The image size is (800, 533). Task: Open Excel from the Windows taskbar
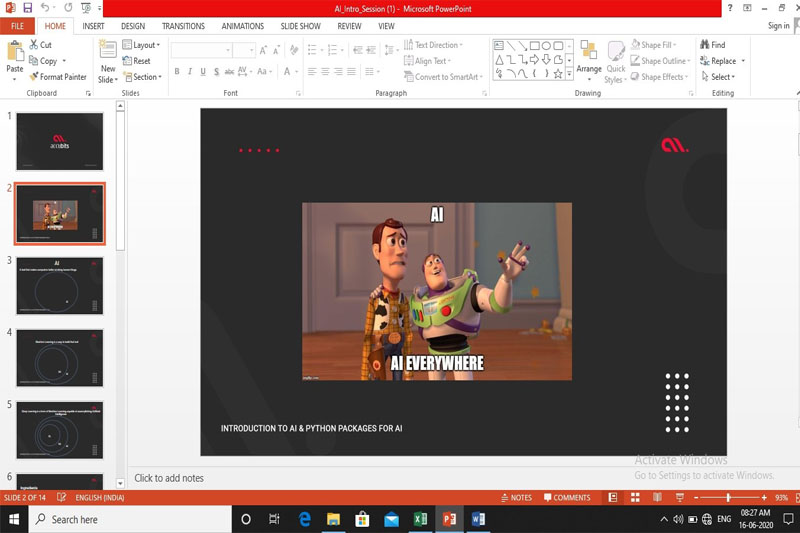[x=421, y=519]
